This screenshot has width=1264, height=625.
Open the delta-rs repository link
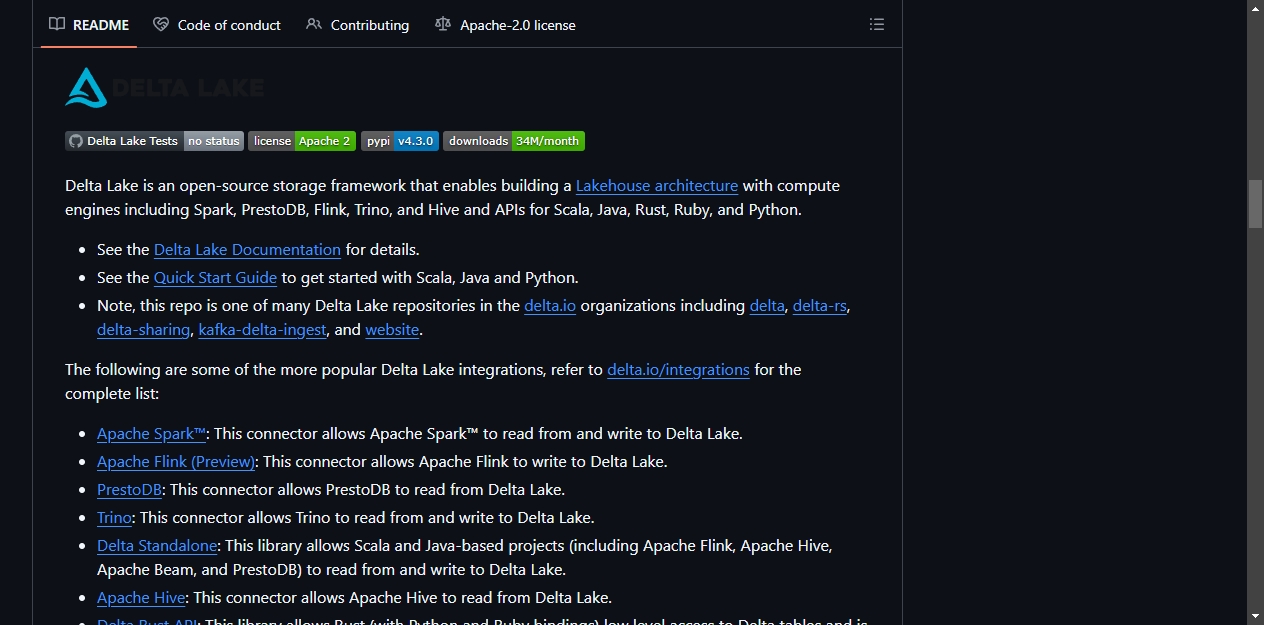coord(821,305)
